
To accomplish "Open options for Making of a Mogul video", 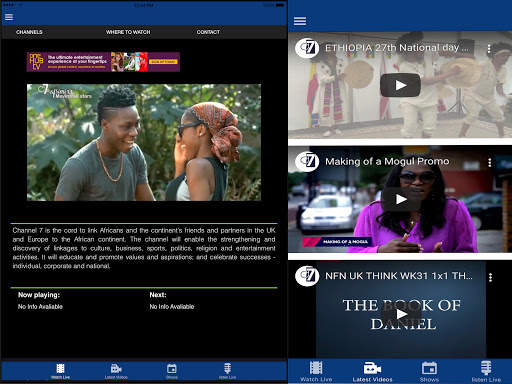I will (x=489, y=162).
